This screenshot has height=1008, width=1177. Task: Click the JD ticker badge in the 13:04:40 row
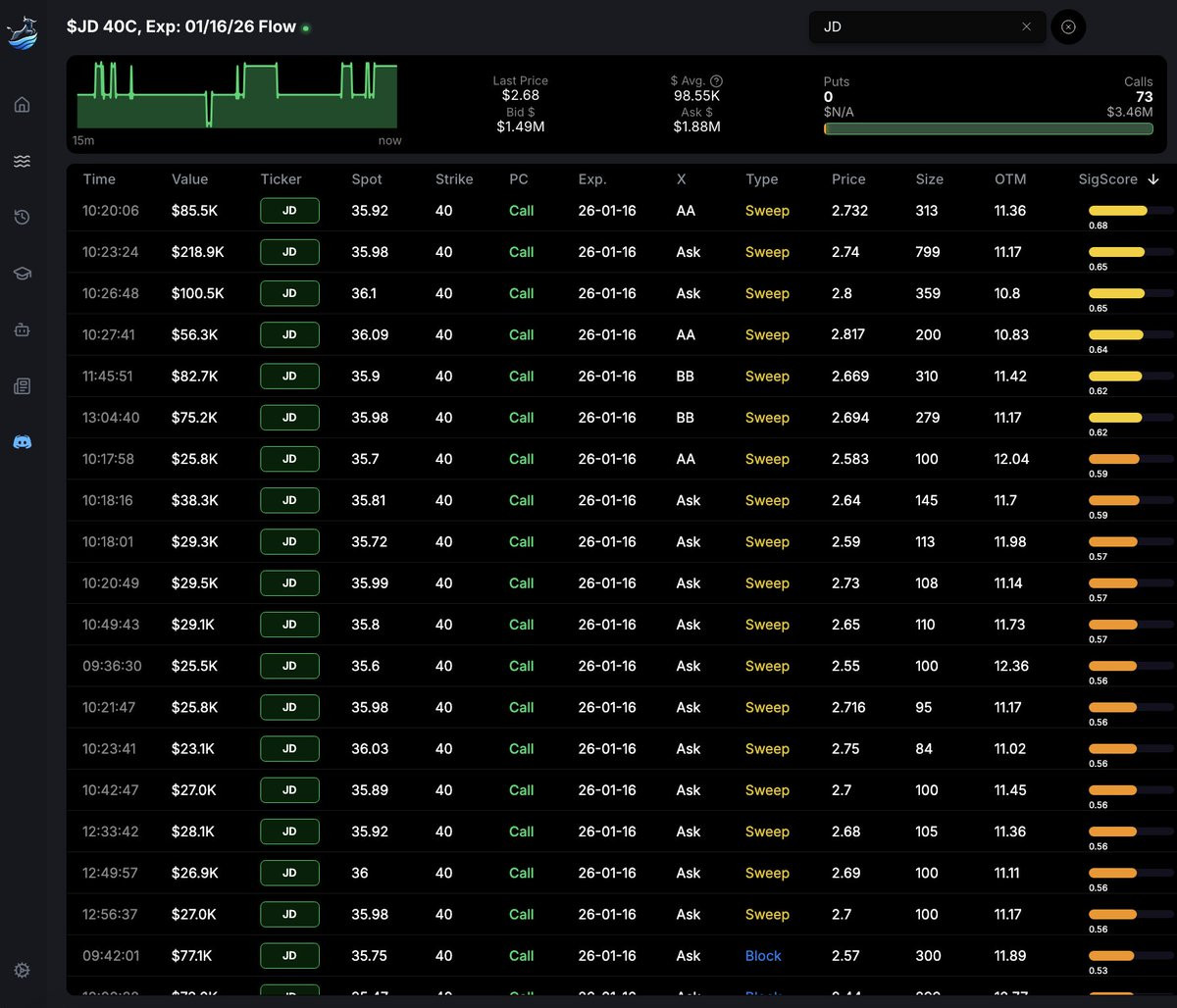(x=289, y=418)
